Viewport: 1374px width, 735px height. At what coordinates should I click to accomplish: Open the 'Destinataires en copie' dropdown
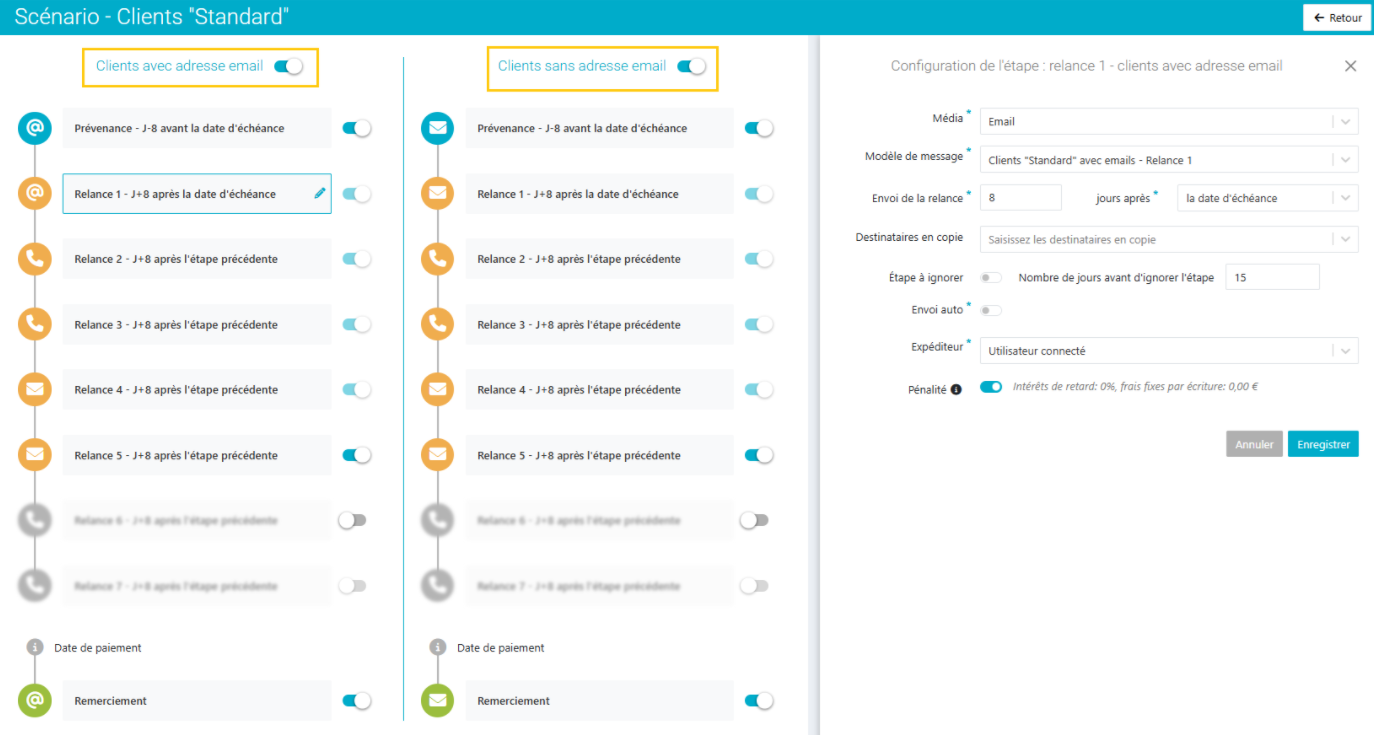coord(1169,240)
